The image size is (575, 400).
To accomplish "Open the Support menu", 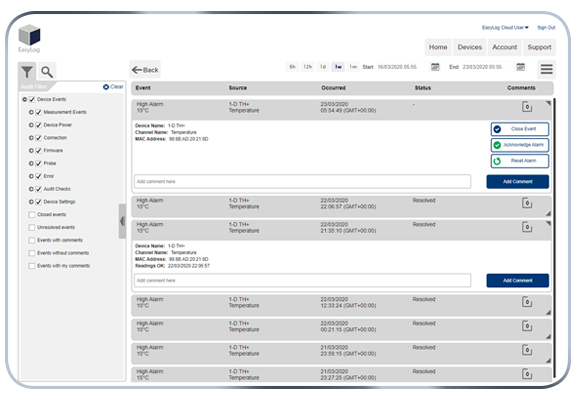I will pos(539,47).
